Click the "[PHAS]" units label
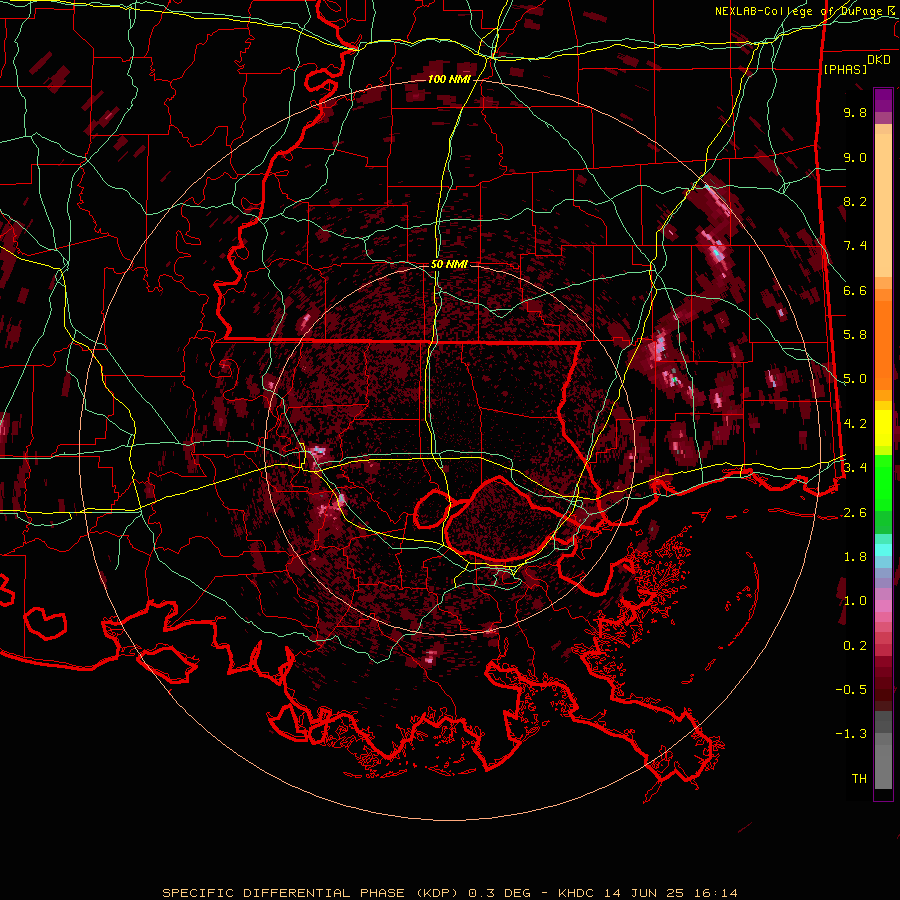Viewport: 900px width, 900px height. [845, 70]
